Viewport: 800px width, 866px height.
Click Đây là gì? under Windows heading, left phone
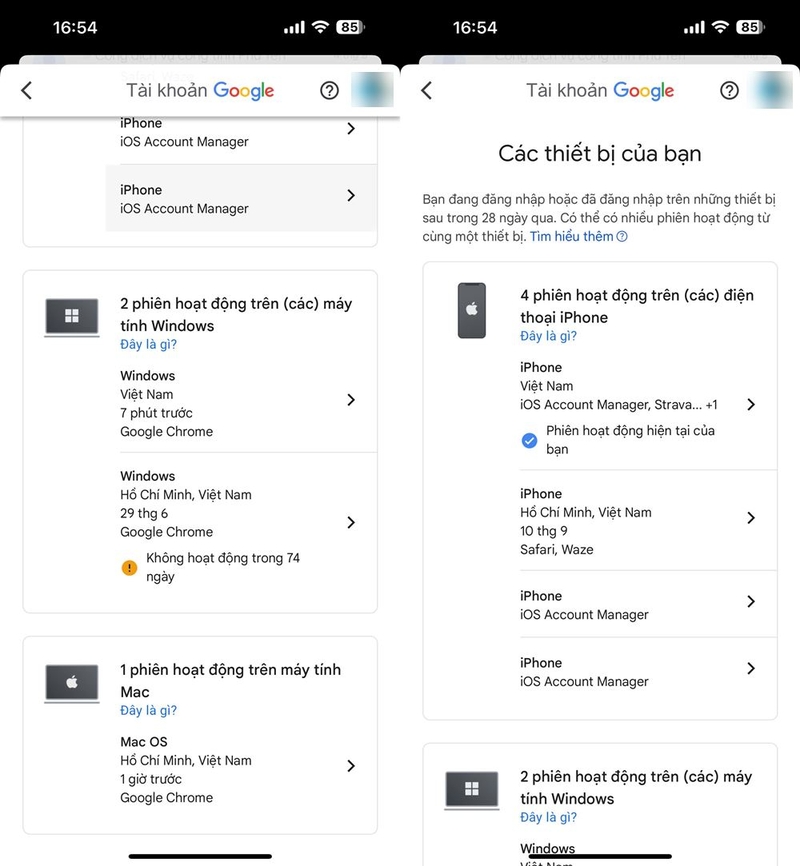click(x=149, y=344)
